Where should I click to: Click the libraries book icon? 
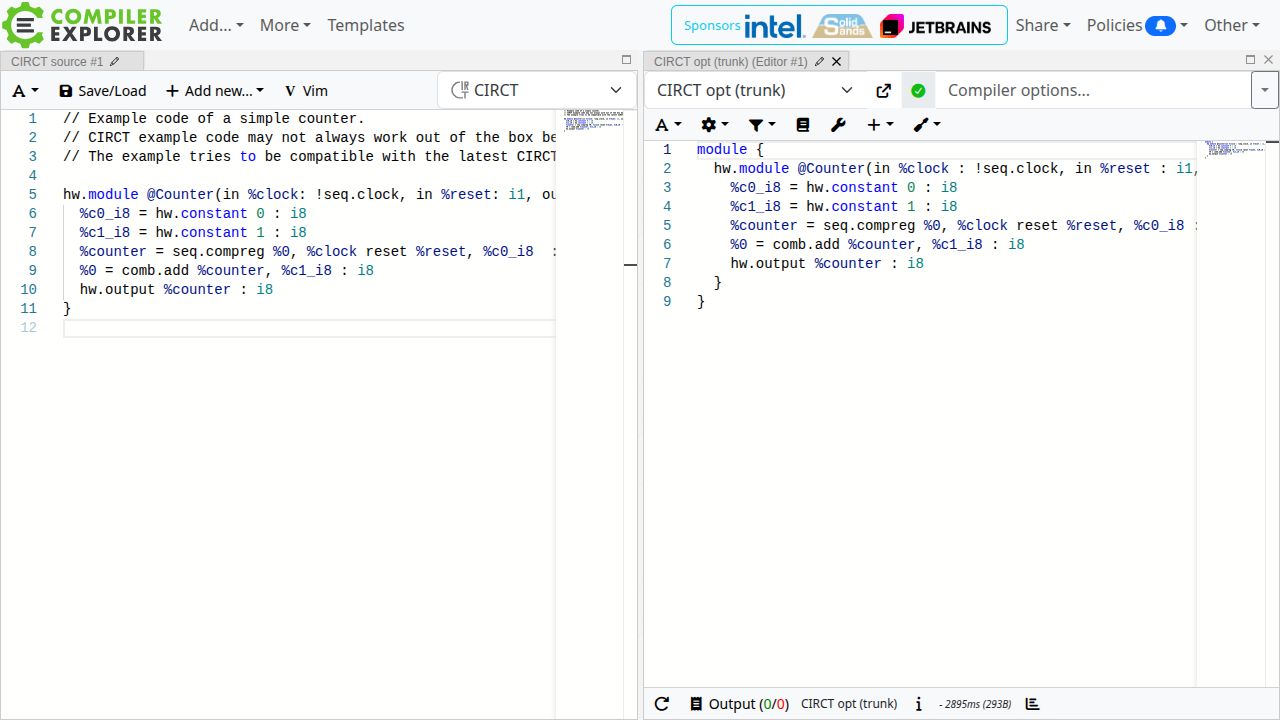point(803,125)
